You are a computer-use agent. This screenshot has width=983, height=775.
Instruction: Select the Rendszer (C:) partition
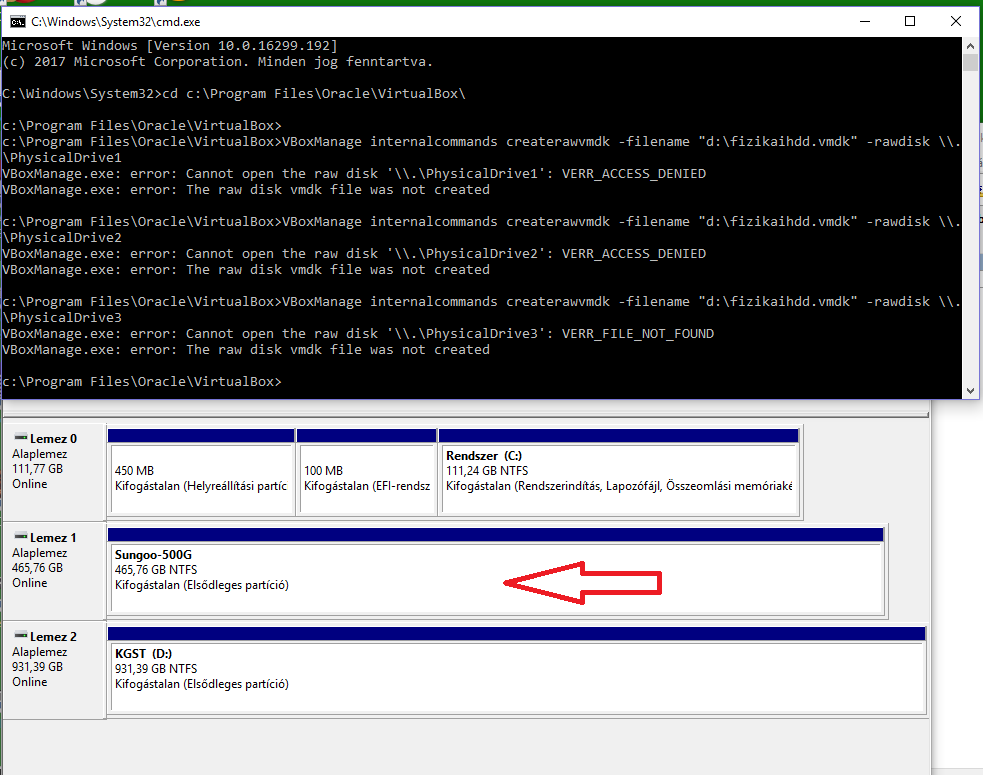tap(619, 472)
